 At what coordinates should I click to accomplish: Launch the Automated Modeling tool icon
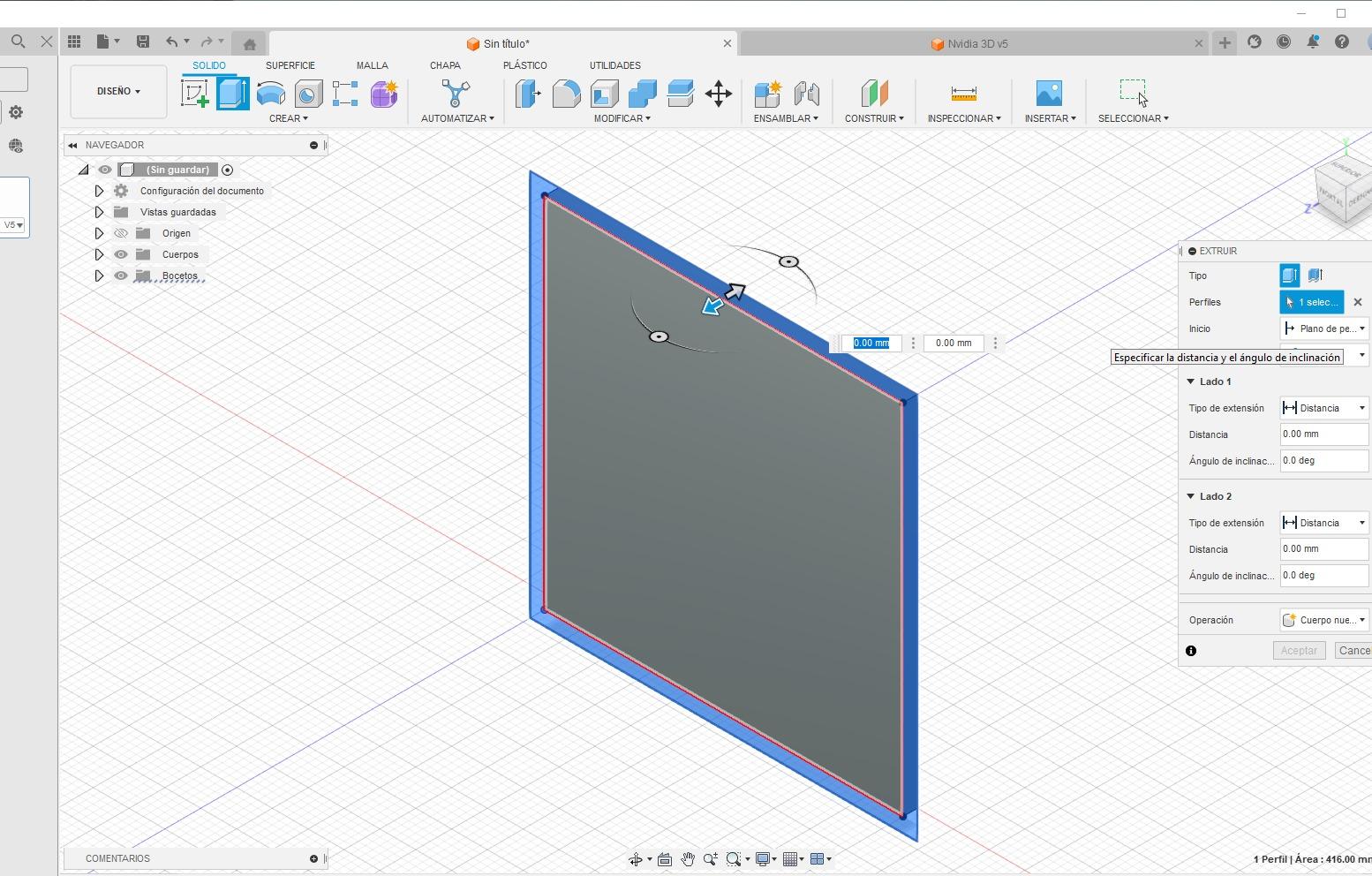pyautogui.click(x=456, y=94)
